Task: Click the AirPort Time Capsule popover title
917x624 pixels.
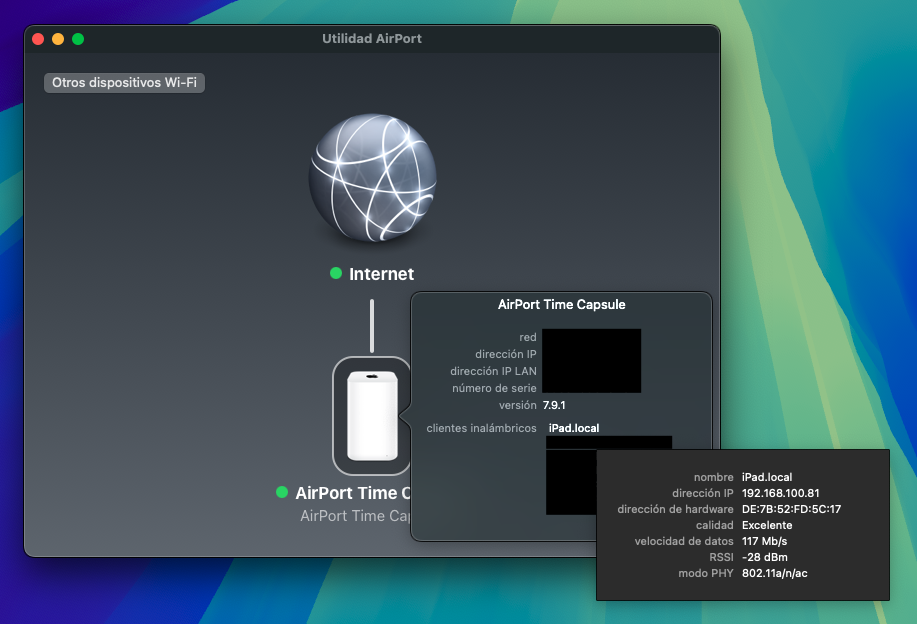Action: coord(561,305)
